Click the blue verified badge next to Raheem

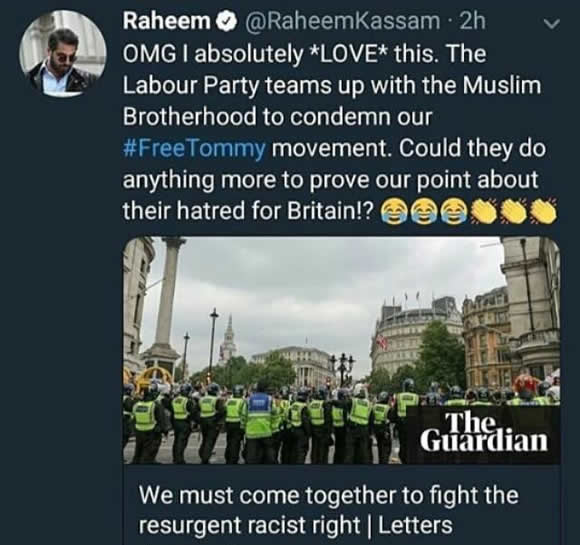coord(226,21)
